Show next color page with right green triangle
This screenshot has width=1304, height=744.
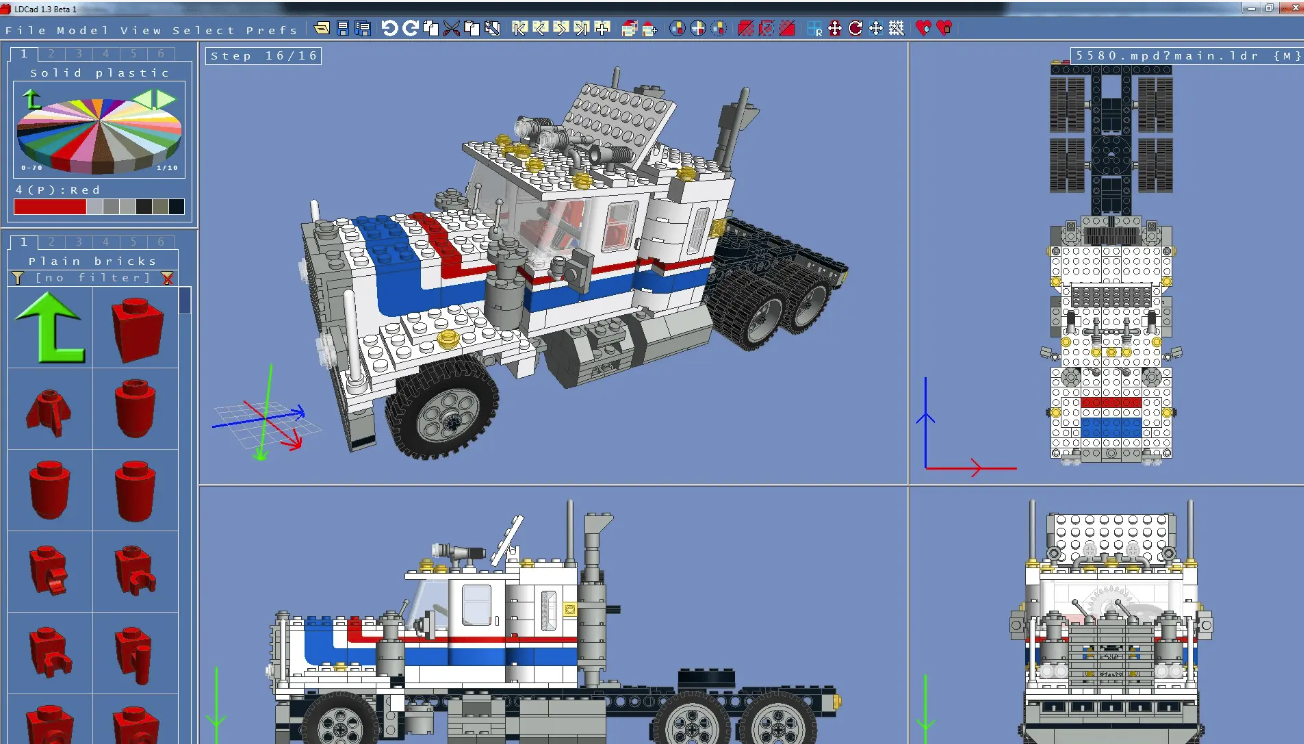(x=166, y=98)
